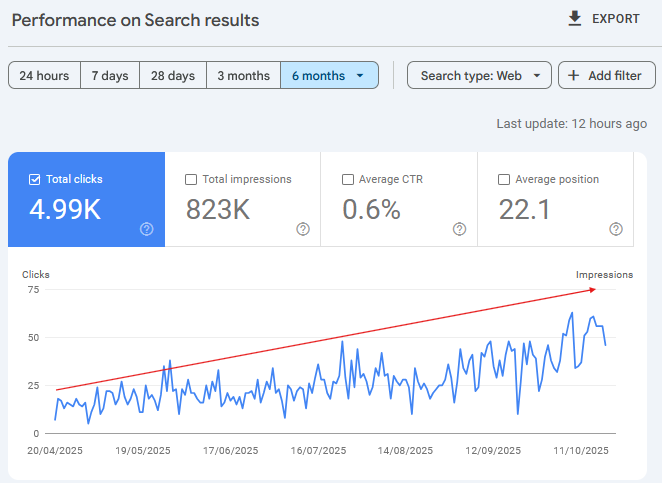Select the 3 months range
Screen dimensions: 662x483
244,75
